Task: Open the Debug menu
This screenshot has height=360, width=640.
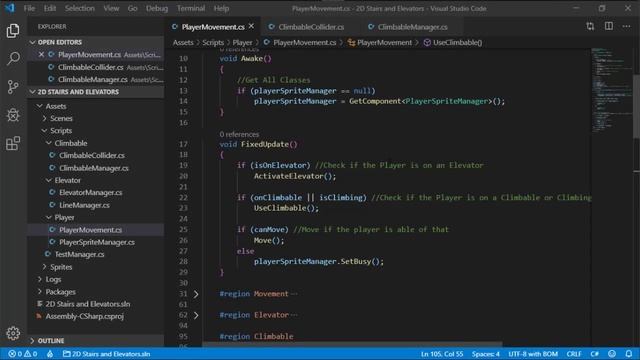Action: pos(157,8)
